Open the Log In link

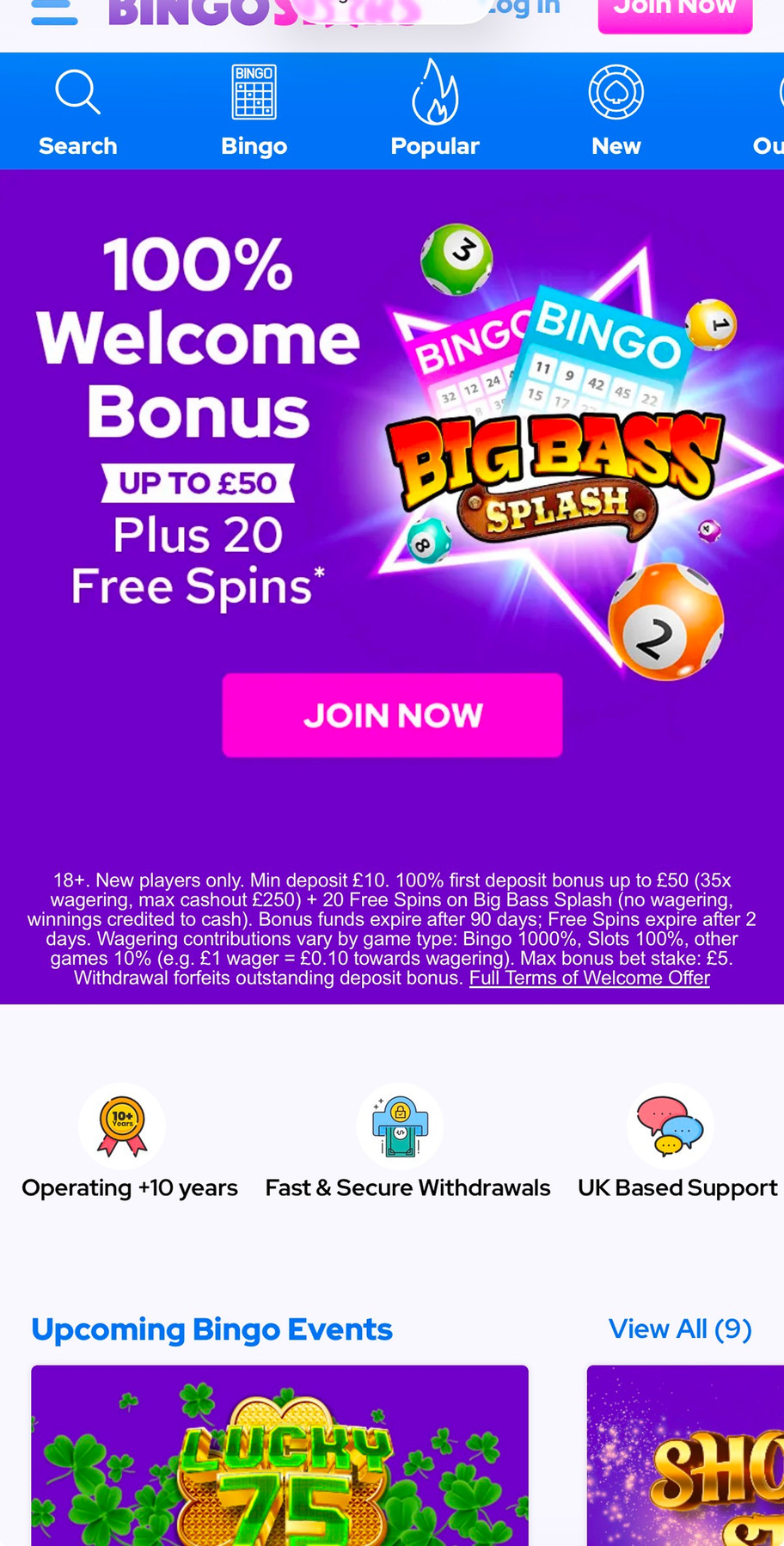point(523,9)
